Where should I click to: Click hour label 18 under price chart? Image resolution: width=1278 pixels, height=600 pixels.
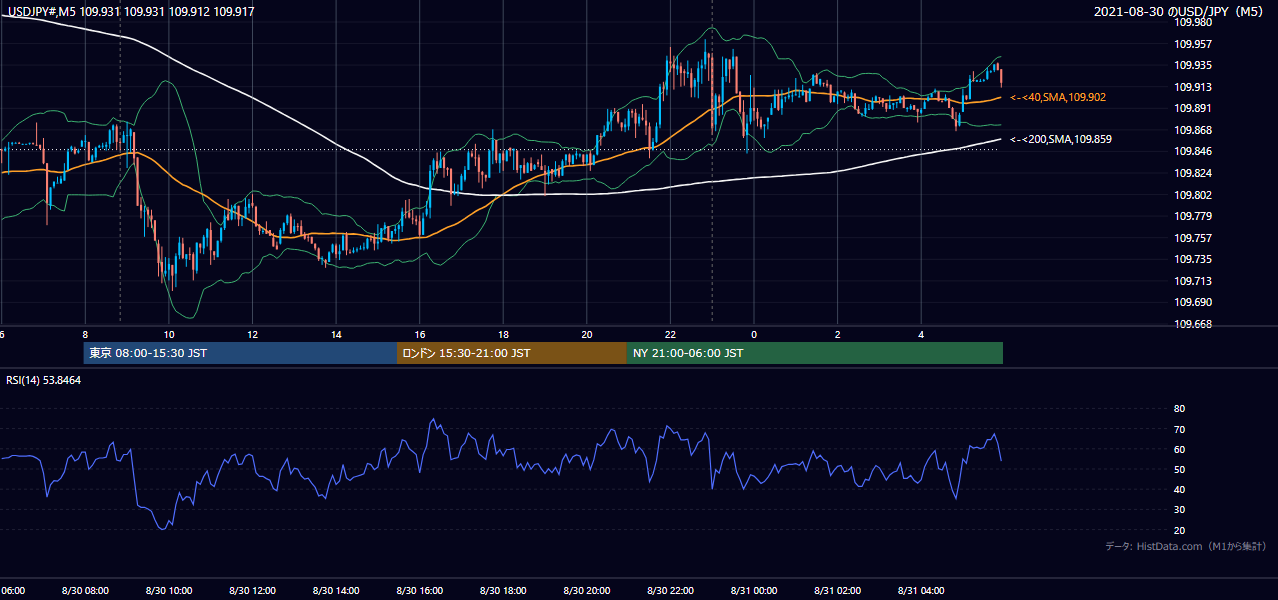click(503, 334)
